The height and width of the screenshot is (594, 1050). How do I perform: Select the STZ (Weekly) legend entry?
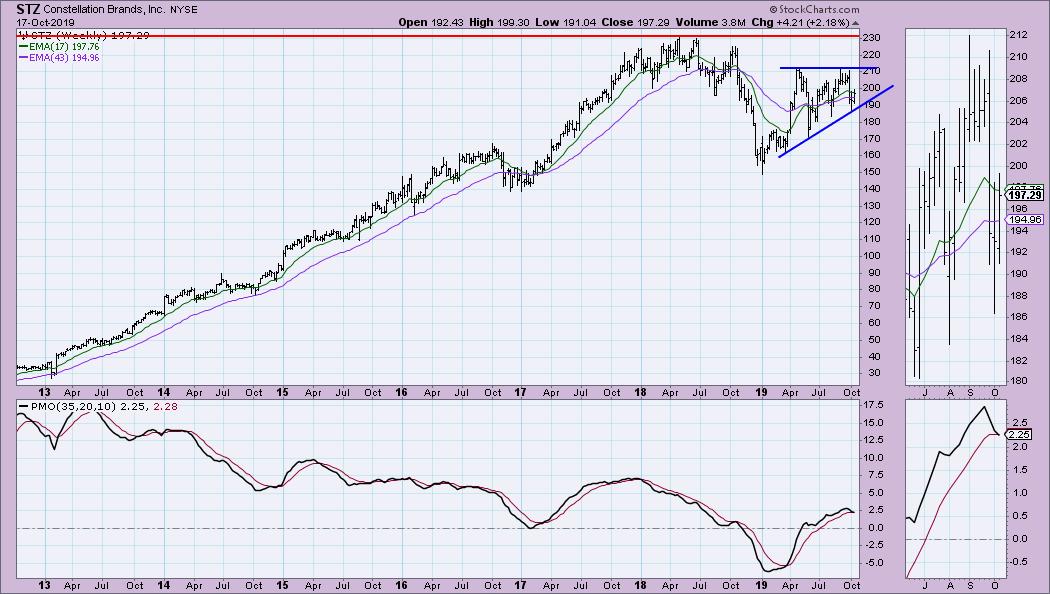(84, 35)
